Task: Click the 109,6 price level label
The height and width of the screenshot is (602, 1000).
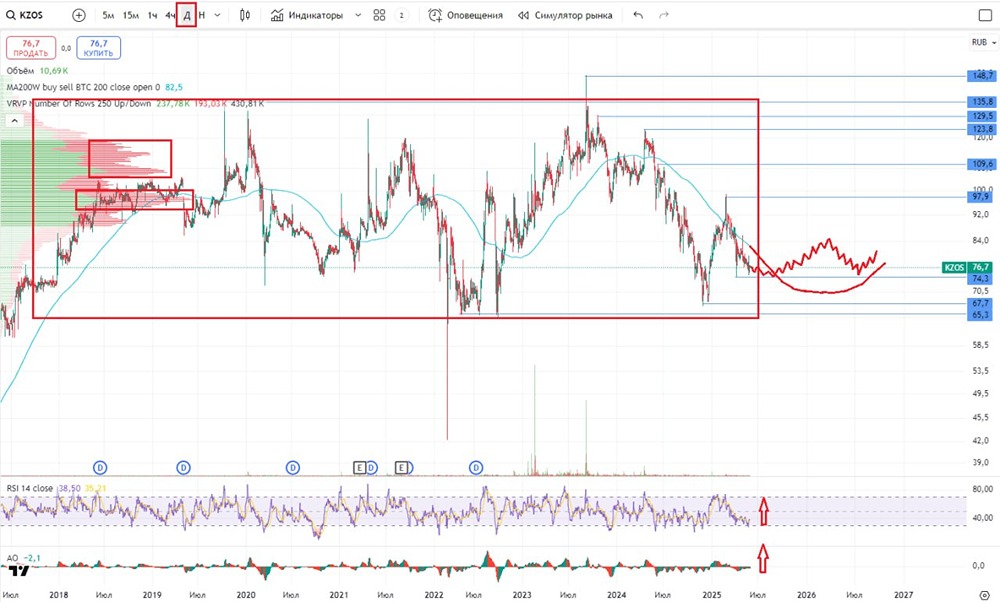Action: [981, 165]
